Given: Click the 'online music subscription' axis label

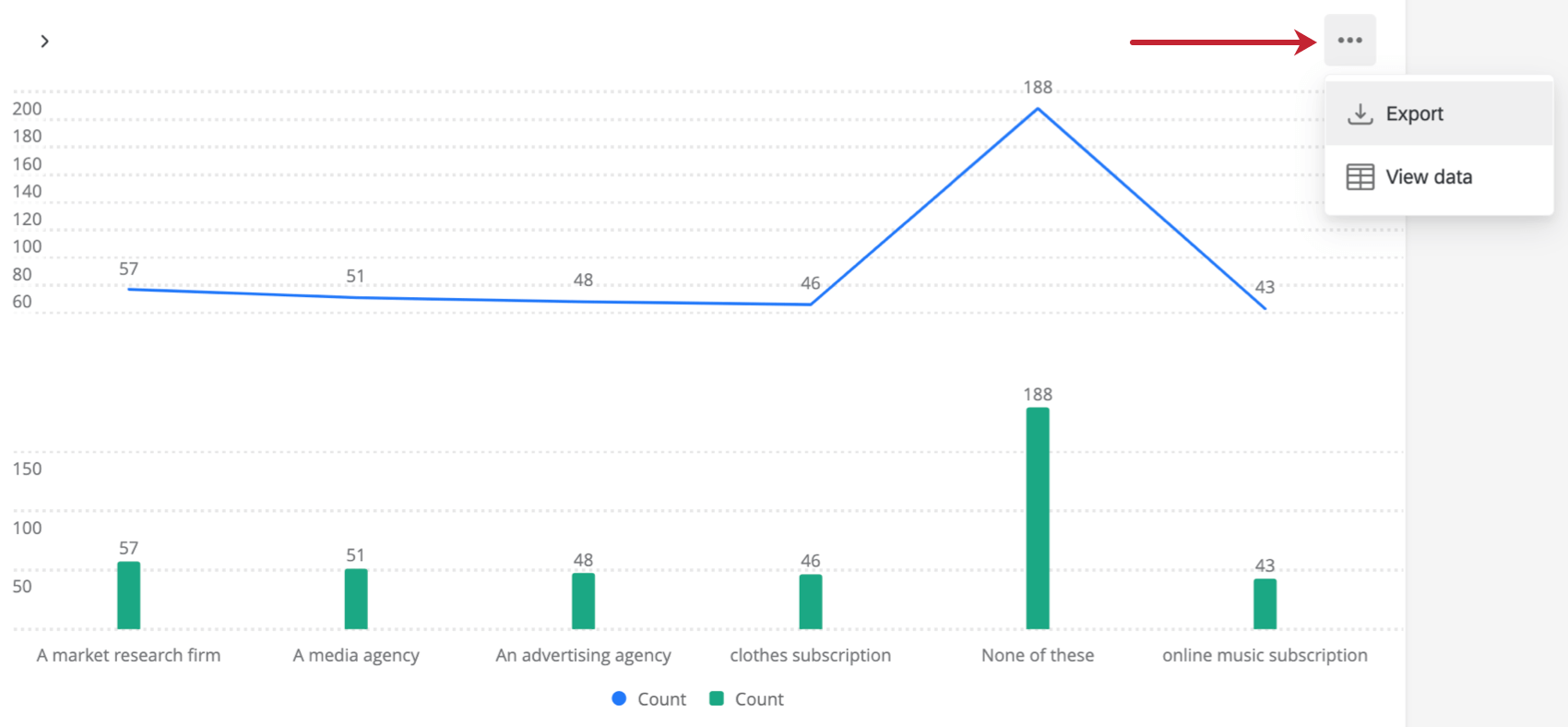Looking at the screenshot, I should point(1264,655).
